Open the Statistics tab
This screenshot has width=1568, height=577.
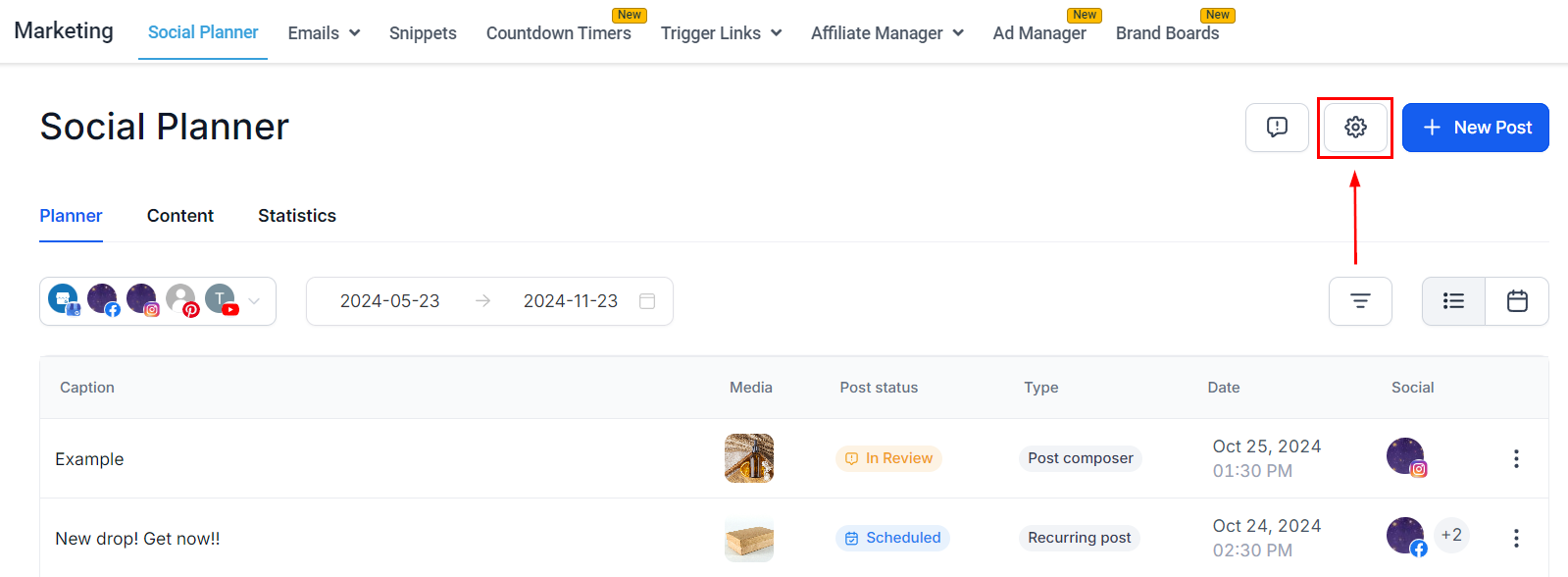pos(297,216)
